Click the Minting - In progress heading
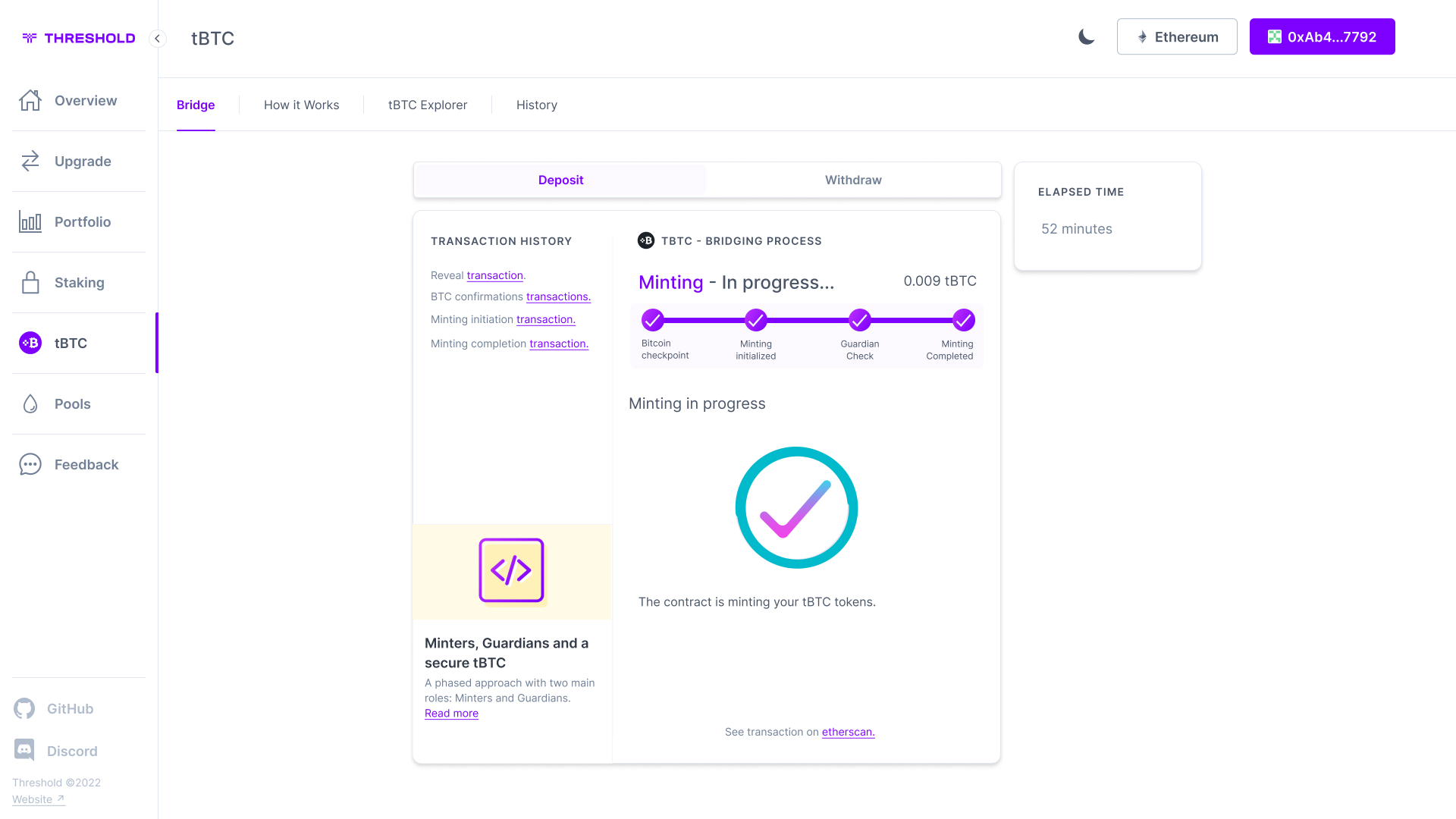The image size is (1456, 819). 736,282
